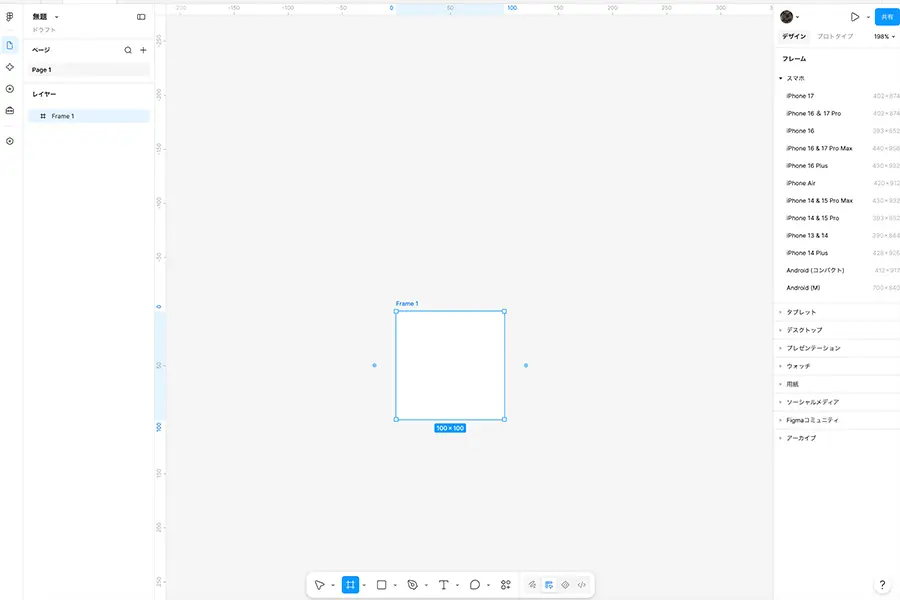Collapse the sidebar with the panel toggle icon
The height and width of the screenshot is (600, 900).
click(141, 17)
